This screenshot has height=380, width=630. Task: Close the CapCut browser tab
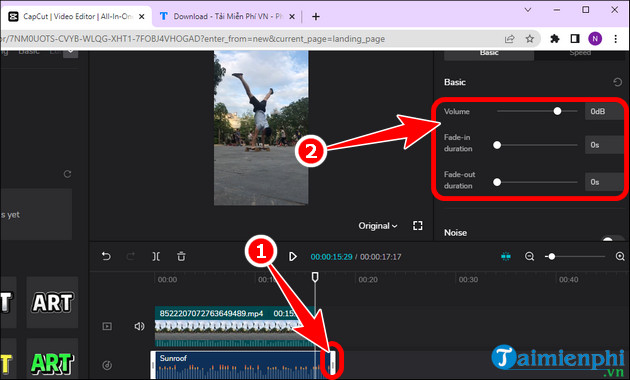tap(141, 16)
